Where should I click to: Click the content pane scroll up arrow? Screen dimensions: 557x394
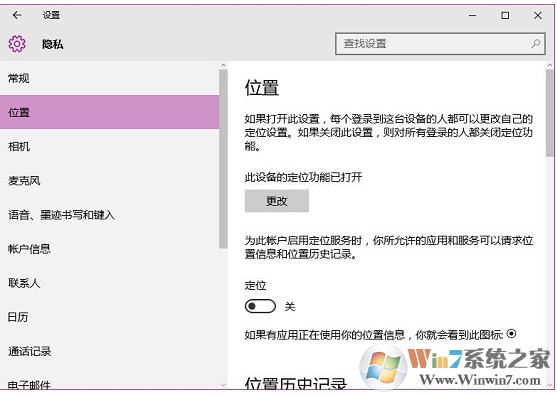pyautogui.click(x=550, y=65)
